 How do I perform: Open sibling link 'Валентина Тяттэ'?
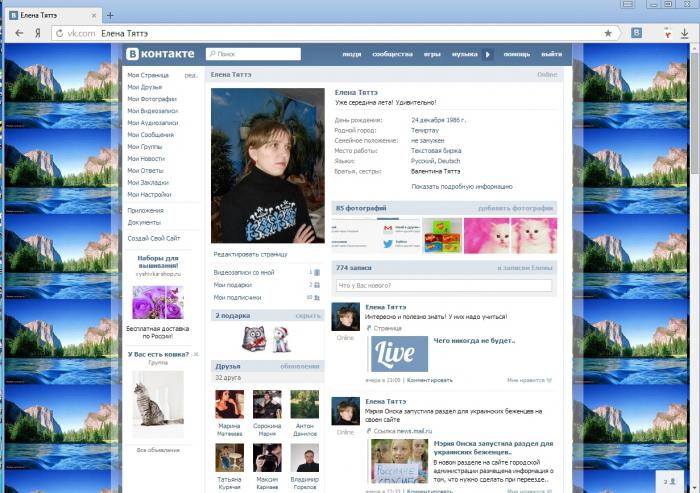(435, 171)
